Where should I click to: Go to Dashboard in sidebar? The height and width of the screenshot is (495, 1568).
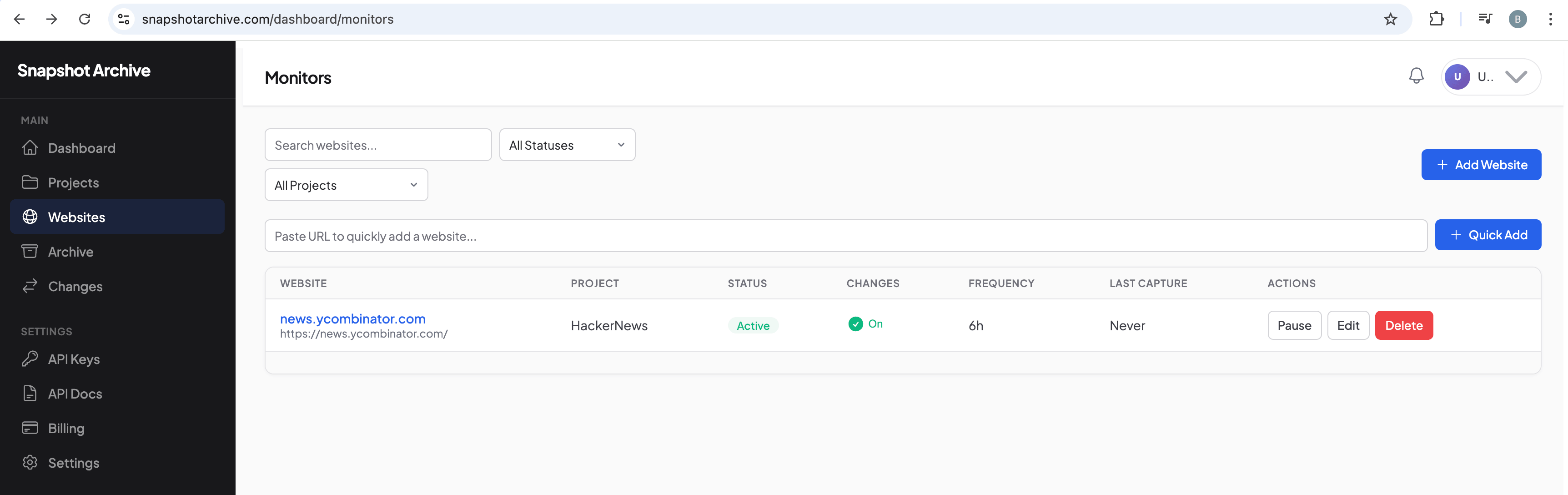pyautogui.click(x=117, y=148)
